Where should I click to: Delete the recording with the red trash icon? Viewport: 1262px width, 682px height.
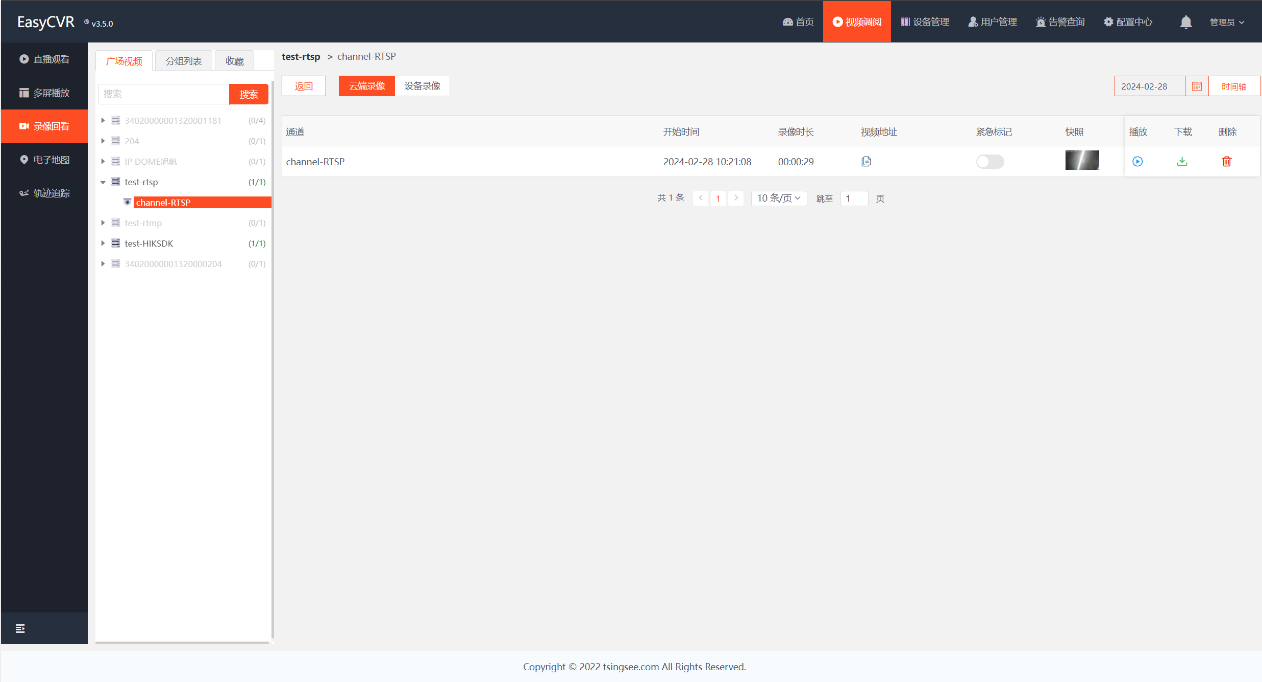[x=1227, y=162]
